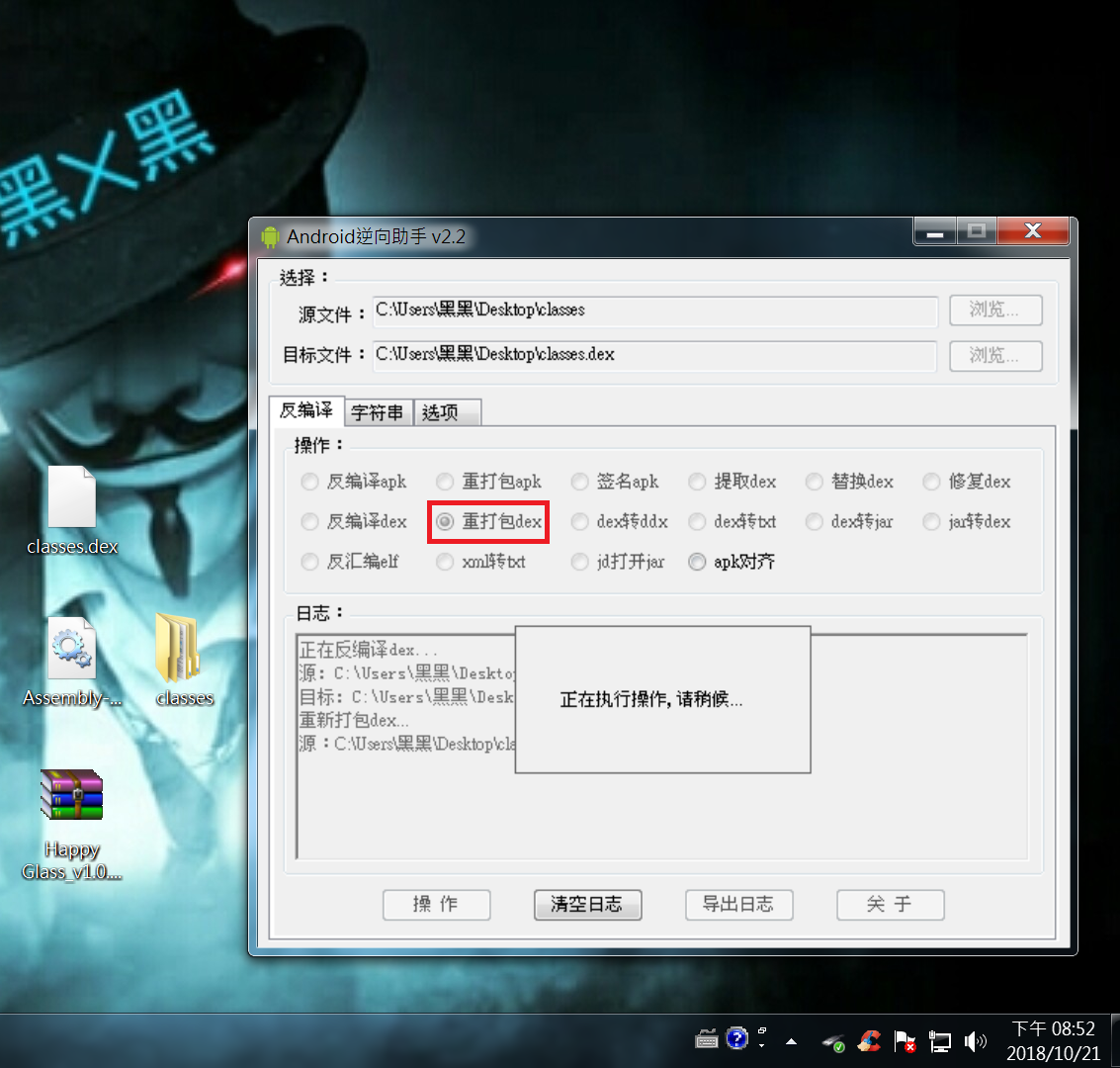1120x1068 pixels.
Task: Select the jar转dex radio button
Action: click(x=967, y=521)
